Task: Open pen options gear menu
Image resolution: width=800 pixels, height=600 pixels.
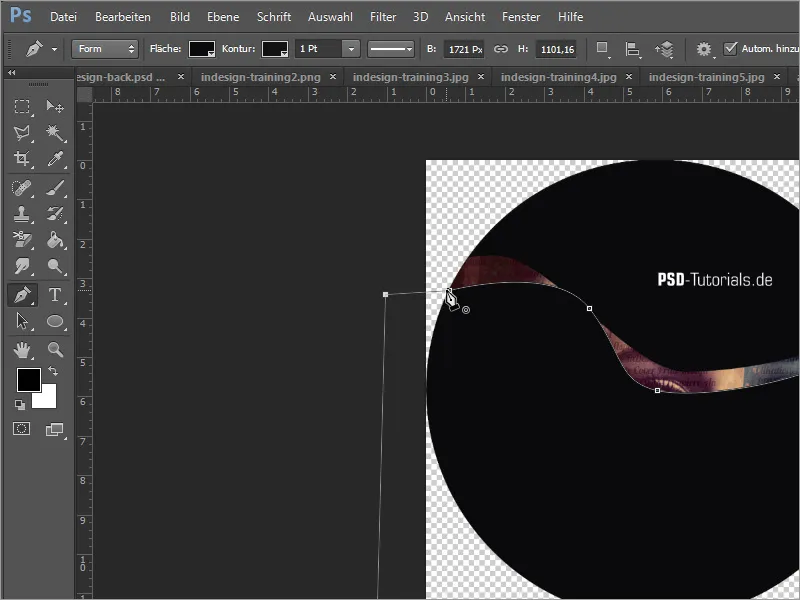Action: [704, 49]
